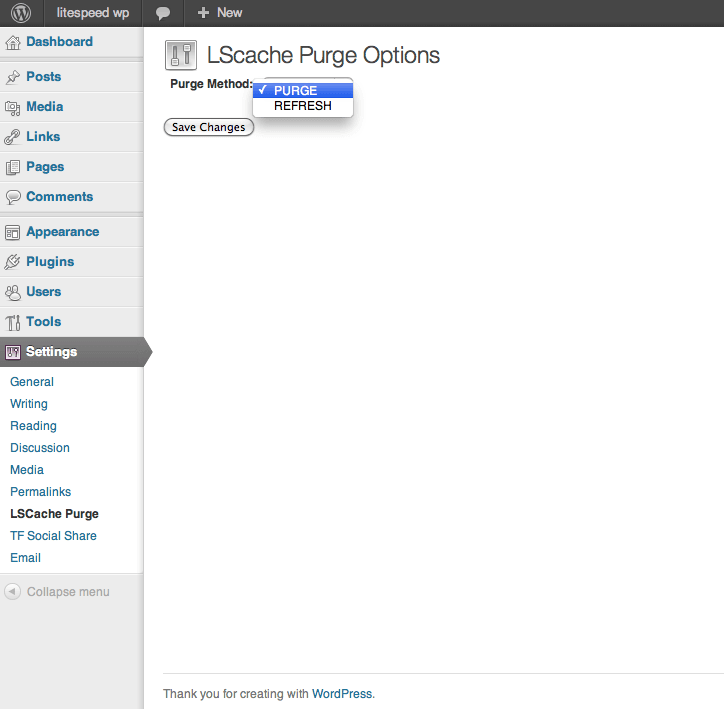
Task: Open the litespeed wp site menu
Action: tap(93, 13)
